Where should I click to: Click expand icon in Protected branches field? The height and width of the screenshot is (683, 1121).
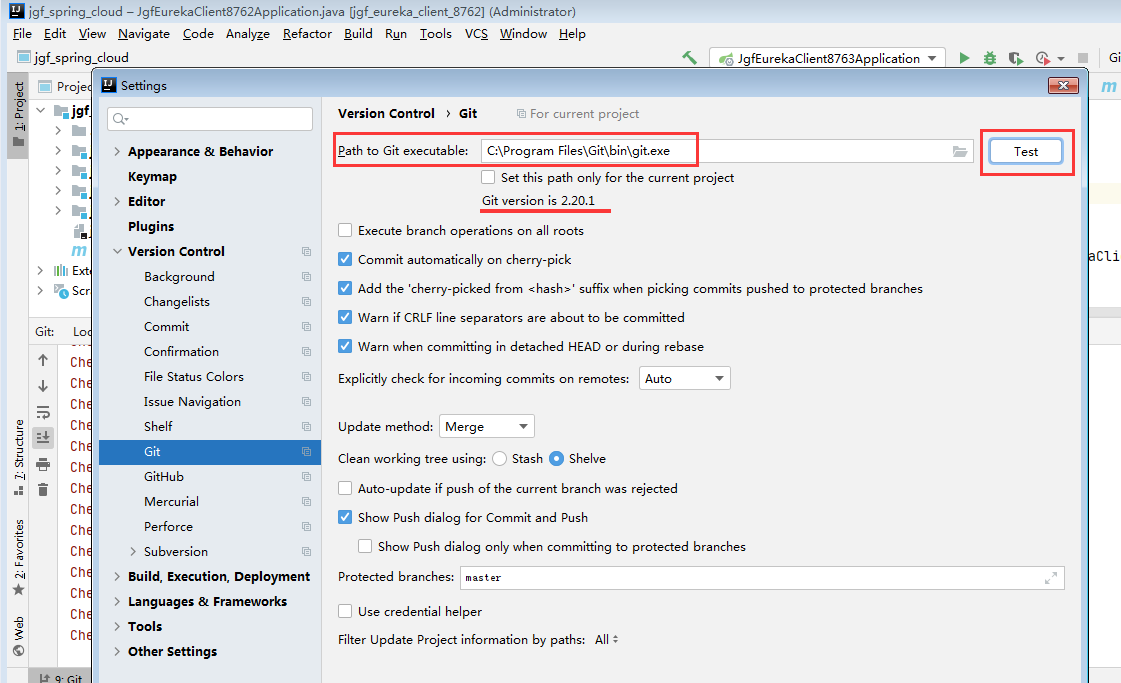tap(1051, 578)
